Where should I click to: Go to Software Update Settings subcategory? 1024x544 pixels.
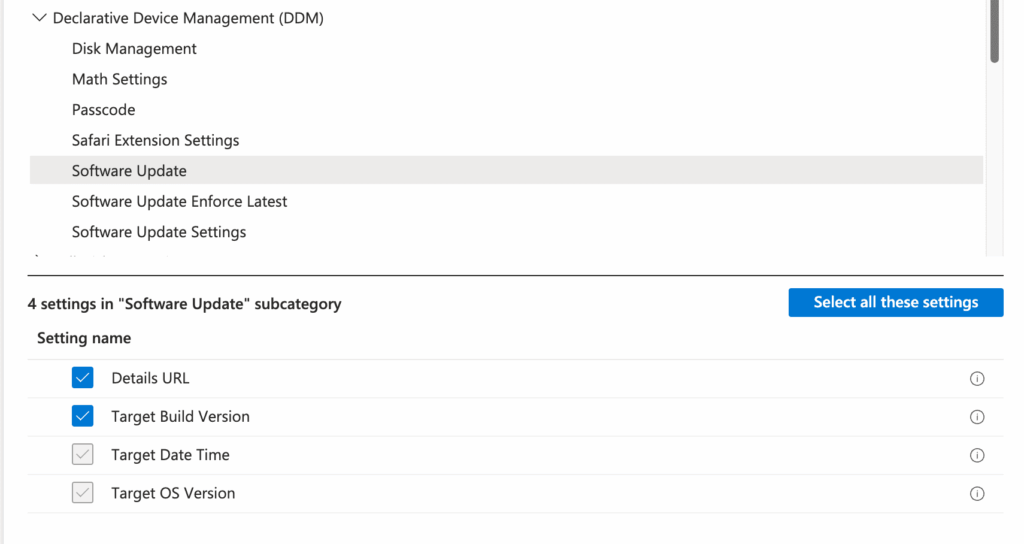[159, 232]
